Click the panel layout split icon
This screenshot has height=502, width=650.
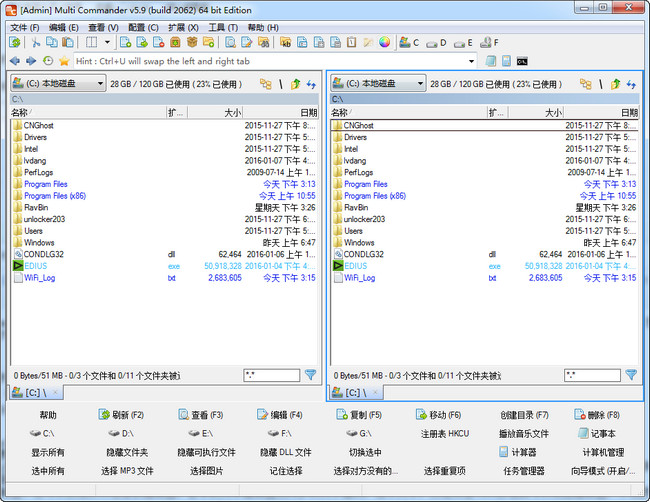pyautogui.click(x=91, y=42)
